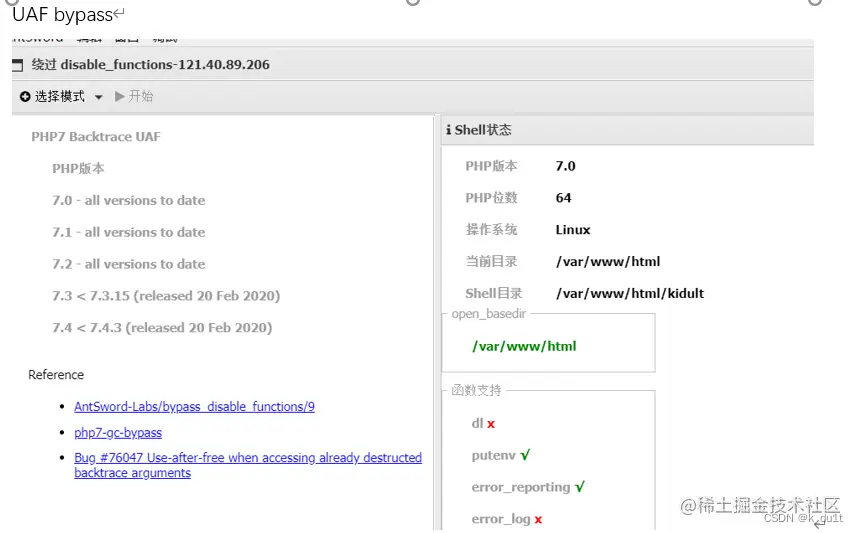858x533 pixels.
Task: Click the error_reporting function entry
Action: 521,487
